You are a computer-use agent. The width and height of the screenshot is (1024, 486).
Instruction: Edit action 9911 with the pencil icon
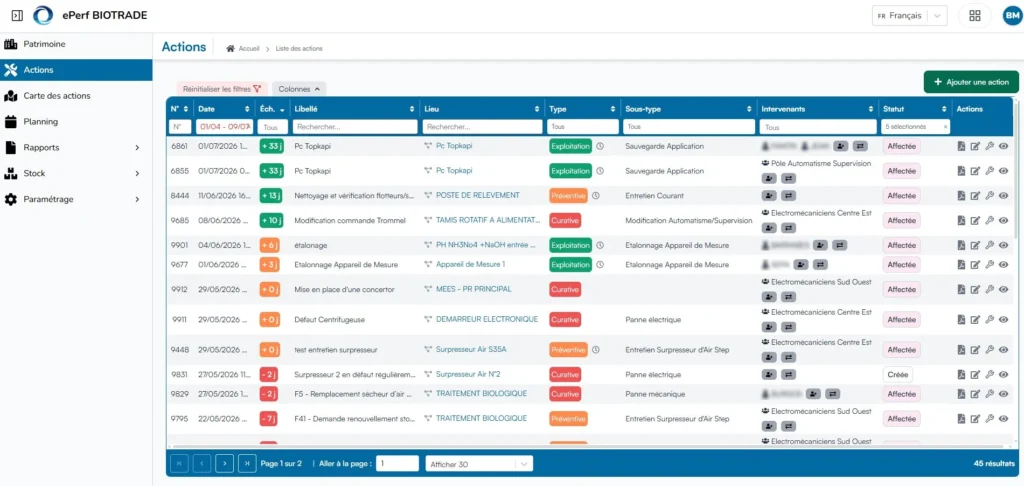pos(975,319)
